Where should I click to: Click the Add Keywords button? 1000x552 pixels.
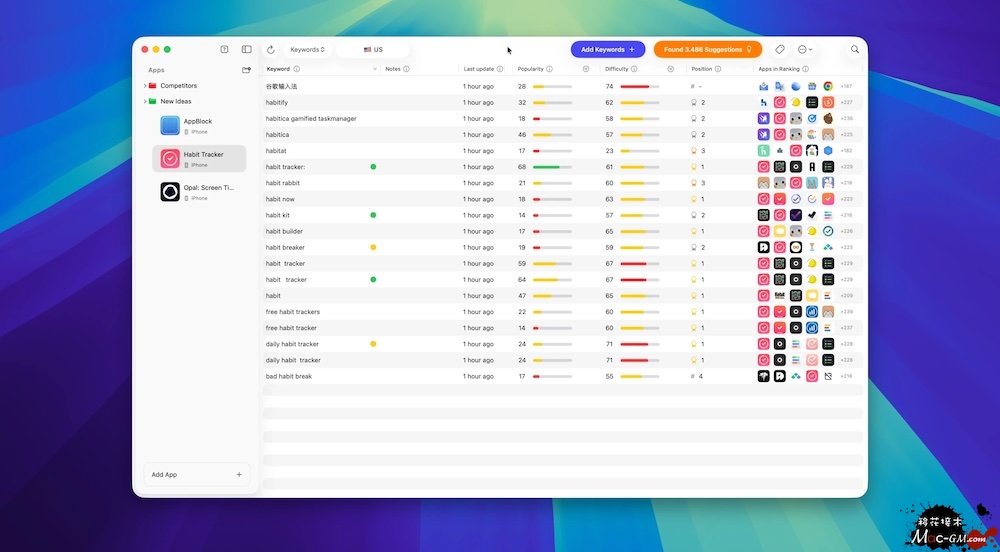tap(608, 49)
